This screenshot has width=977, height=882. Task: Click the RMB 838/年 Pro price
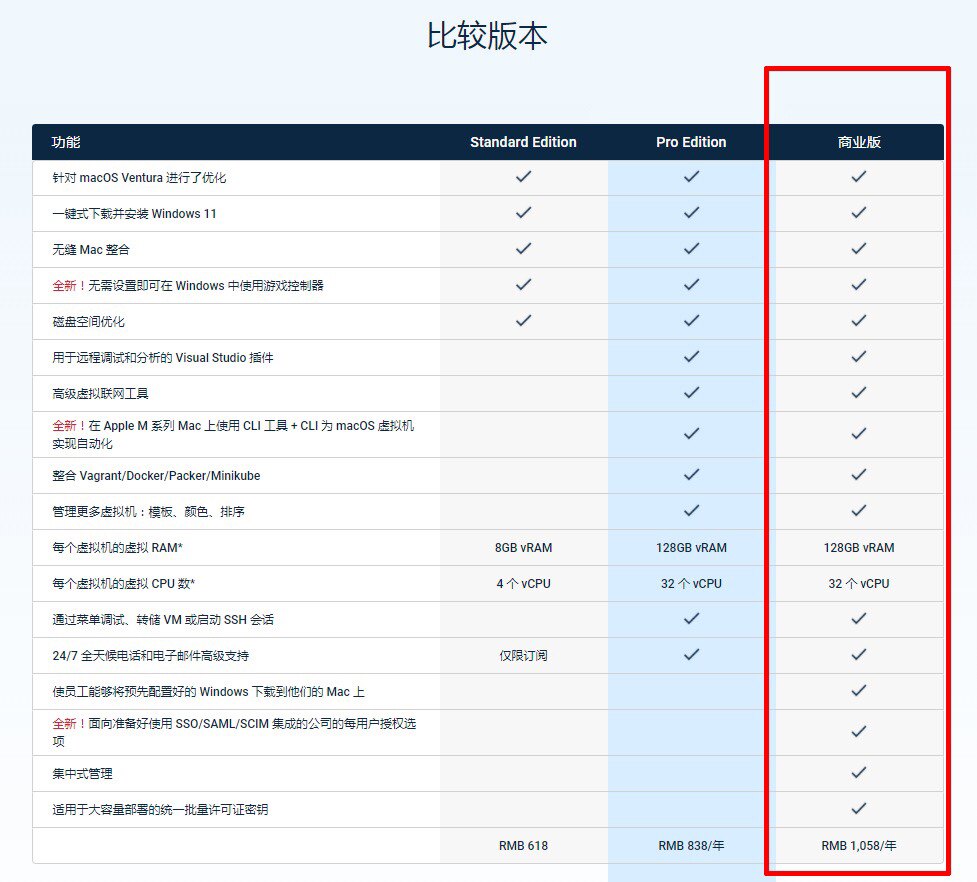pyautogui.click(x=691, y=846)
